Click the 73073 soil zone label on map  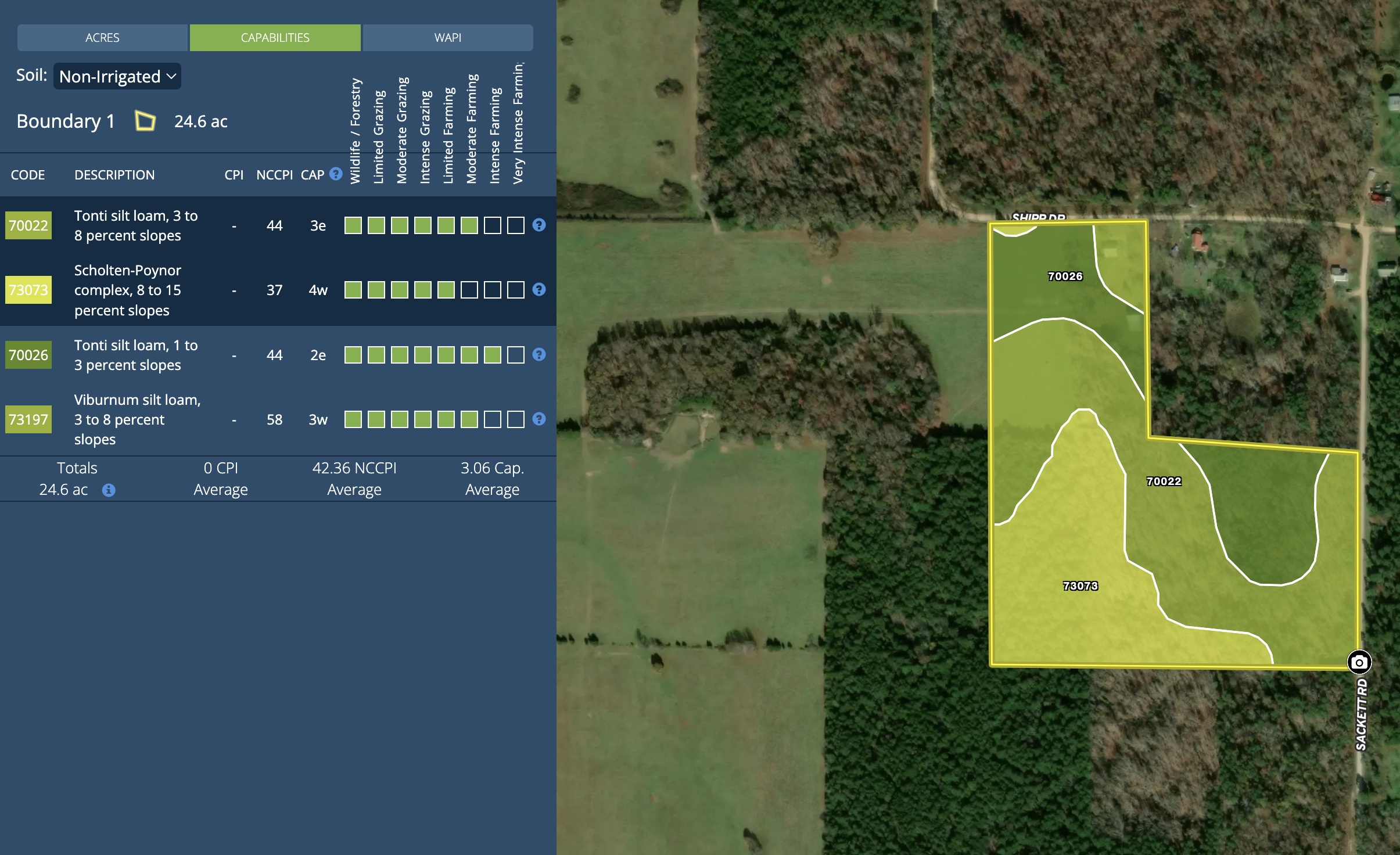[1080, 585]
